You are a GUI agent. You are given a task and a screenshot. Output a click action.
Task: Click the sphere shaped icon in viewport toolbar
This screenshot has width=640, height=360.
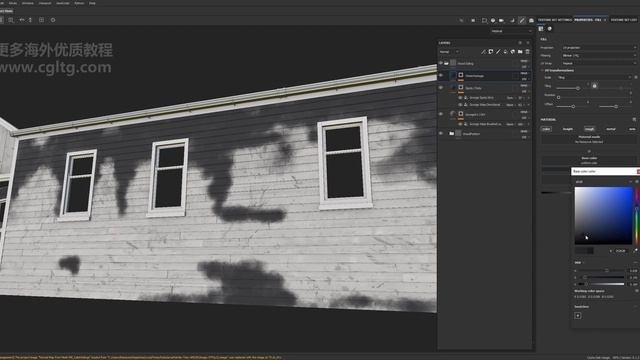(493, 20)
